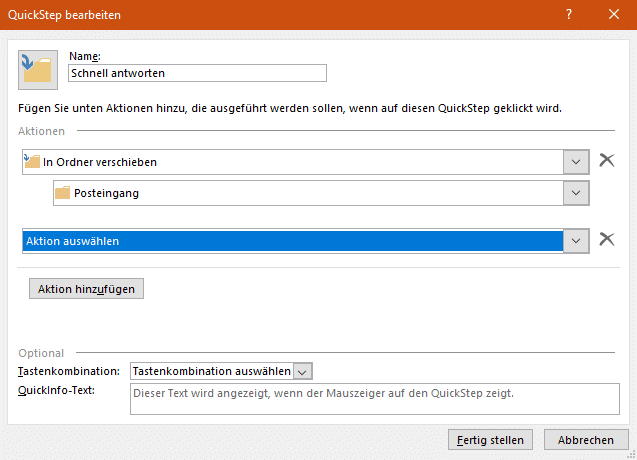Open the help question mark
The image size is (637, 460).
(569, 15)
